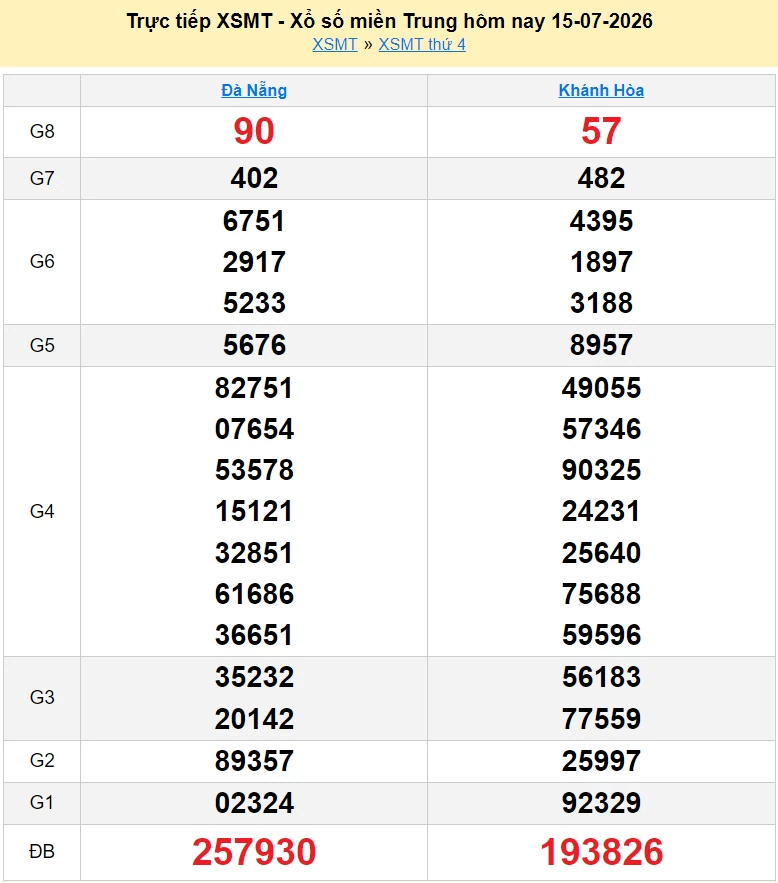Select G6 number 1897
Viewport: 778px width, 883px height.
[601, 262]
